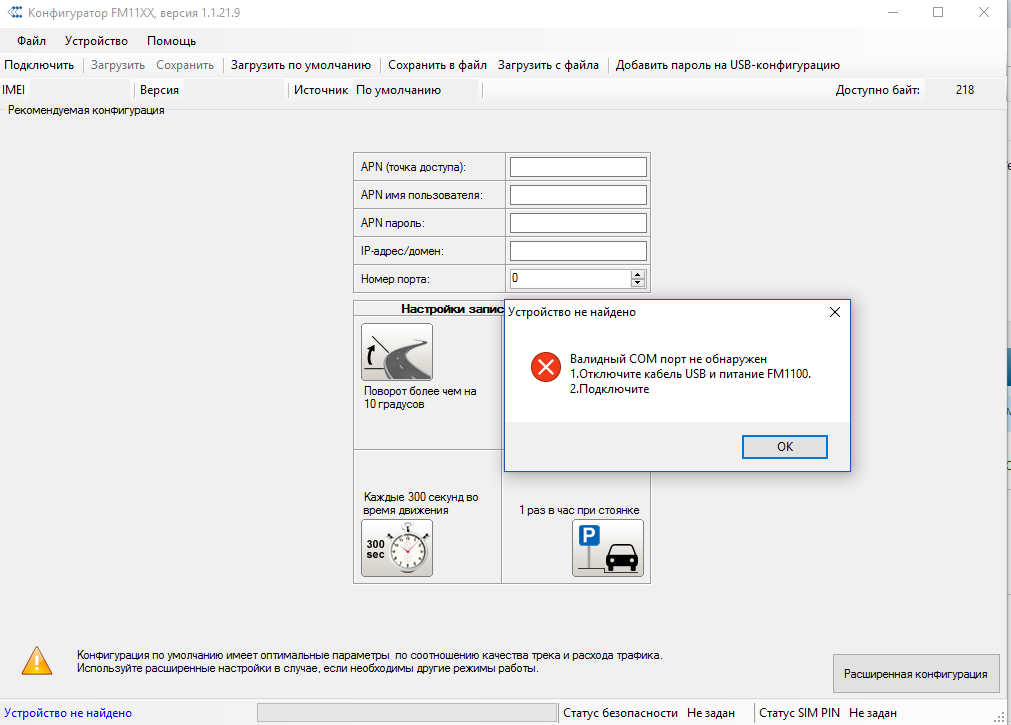This screenshot has width=1011, height=725.
Task: Click Загрузить с файла toolbar button
Action: point(548,65)
